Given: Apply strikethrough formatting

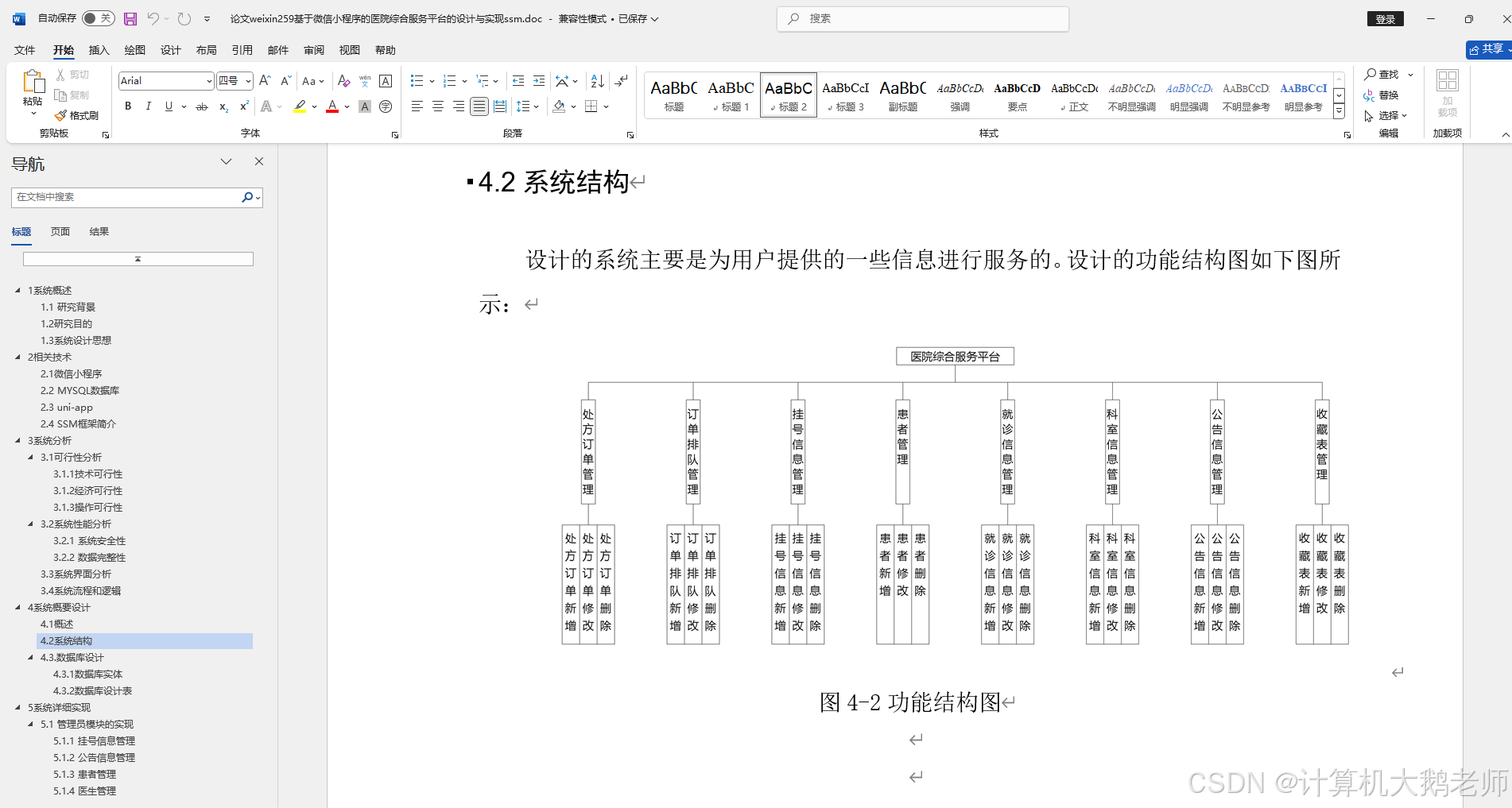Looking at the screenshot, I should [x=202, y=106].
